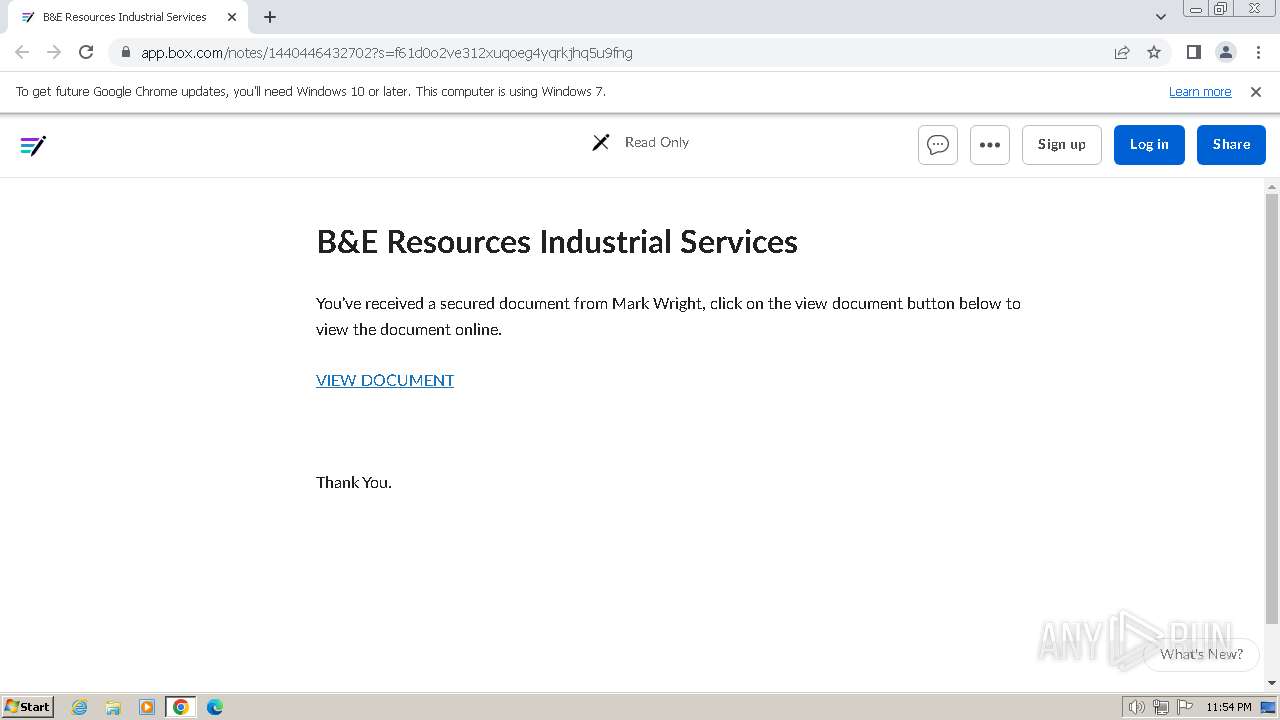Click the page vertical scrollbar
1280x720 pixels.
click(1272, 408)
